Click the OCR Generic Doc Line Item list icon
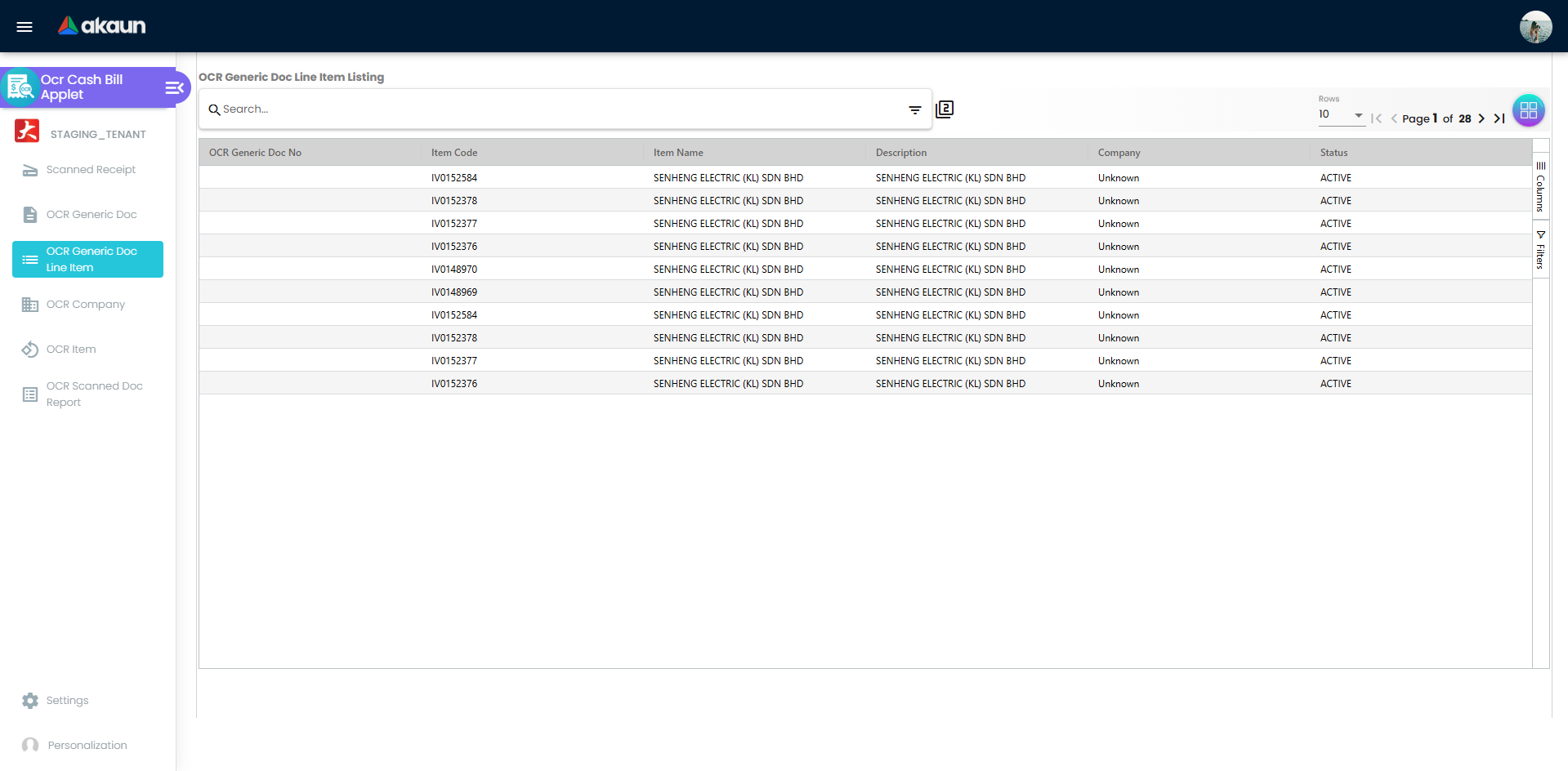1568x771 pixels. coord(30,260)
